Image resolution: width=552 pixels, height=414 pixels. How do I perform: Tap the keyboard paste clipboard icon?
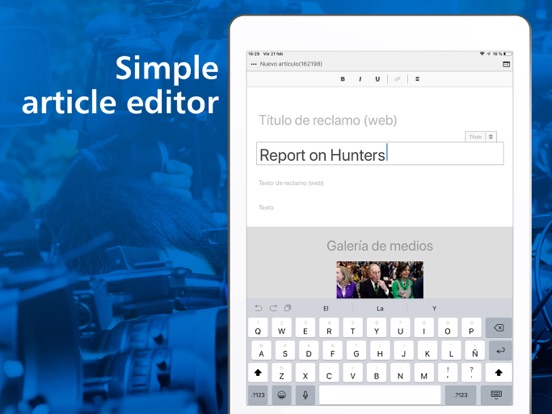coord(288,308)
